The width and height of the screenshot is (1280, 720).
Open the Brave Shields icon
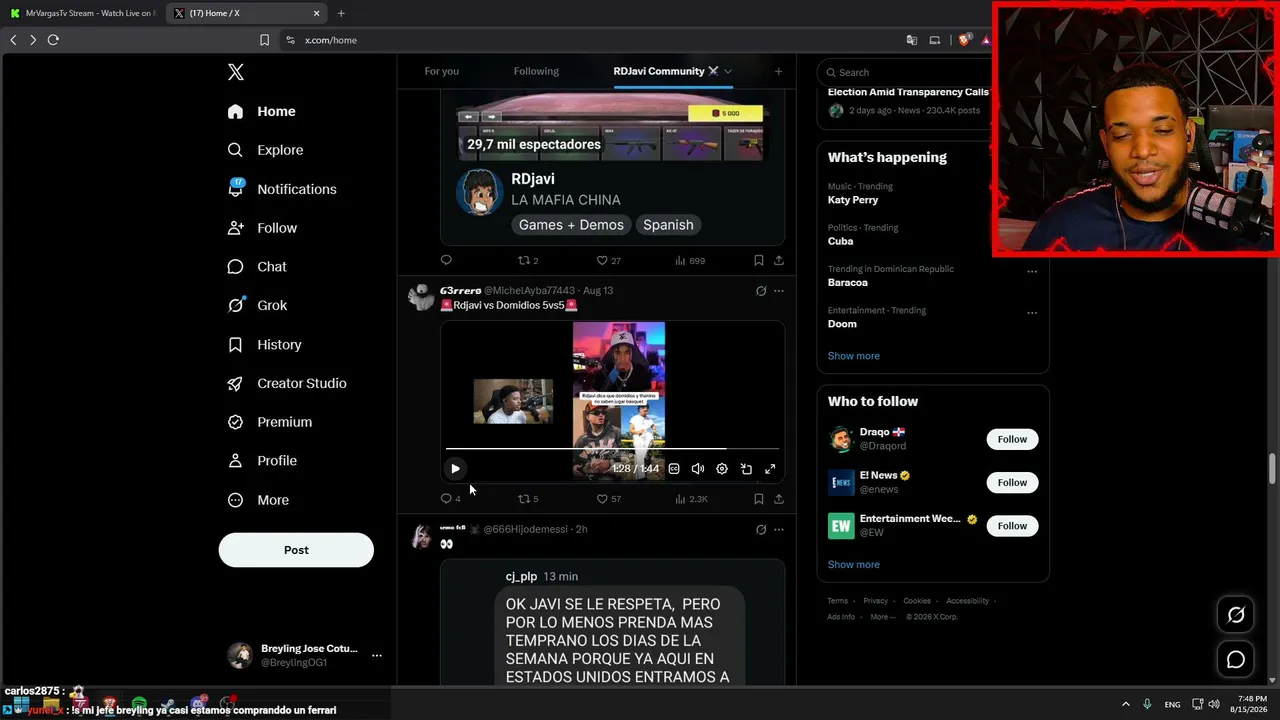point(964,40)
